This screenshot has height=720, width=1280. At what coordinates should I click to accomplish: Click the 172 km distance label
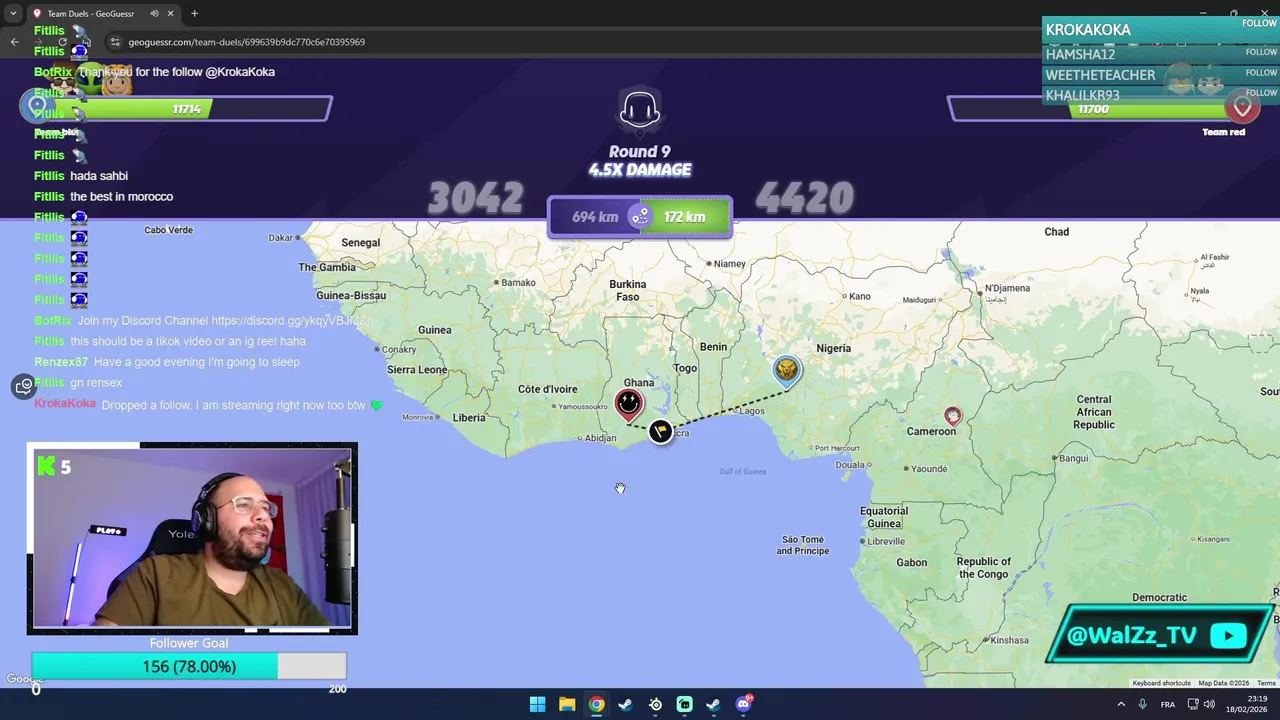click(x=685, y=217)
